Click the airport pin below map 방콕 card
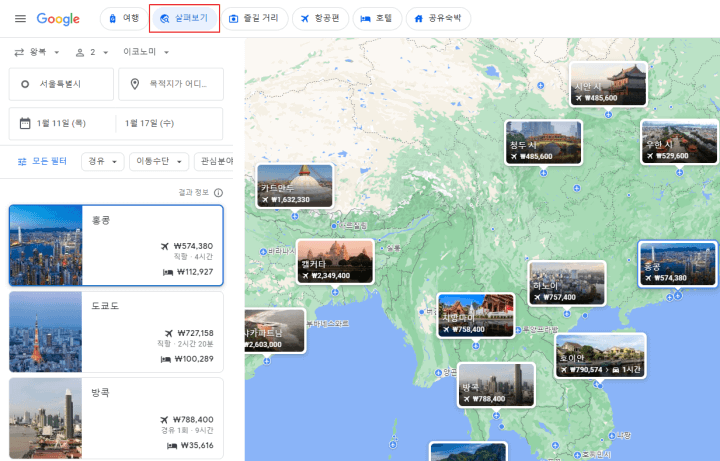The width and height of the screenshot is (720, 461). [496, 415]
